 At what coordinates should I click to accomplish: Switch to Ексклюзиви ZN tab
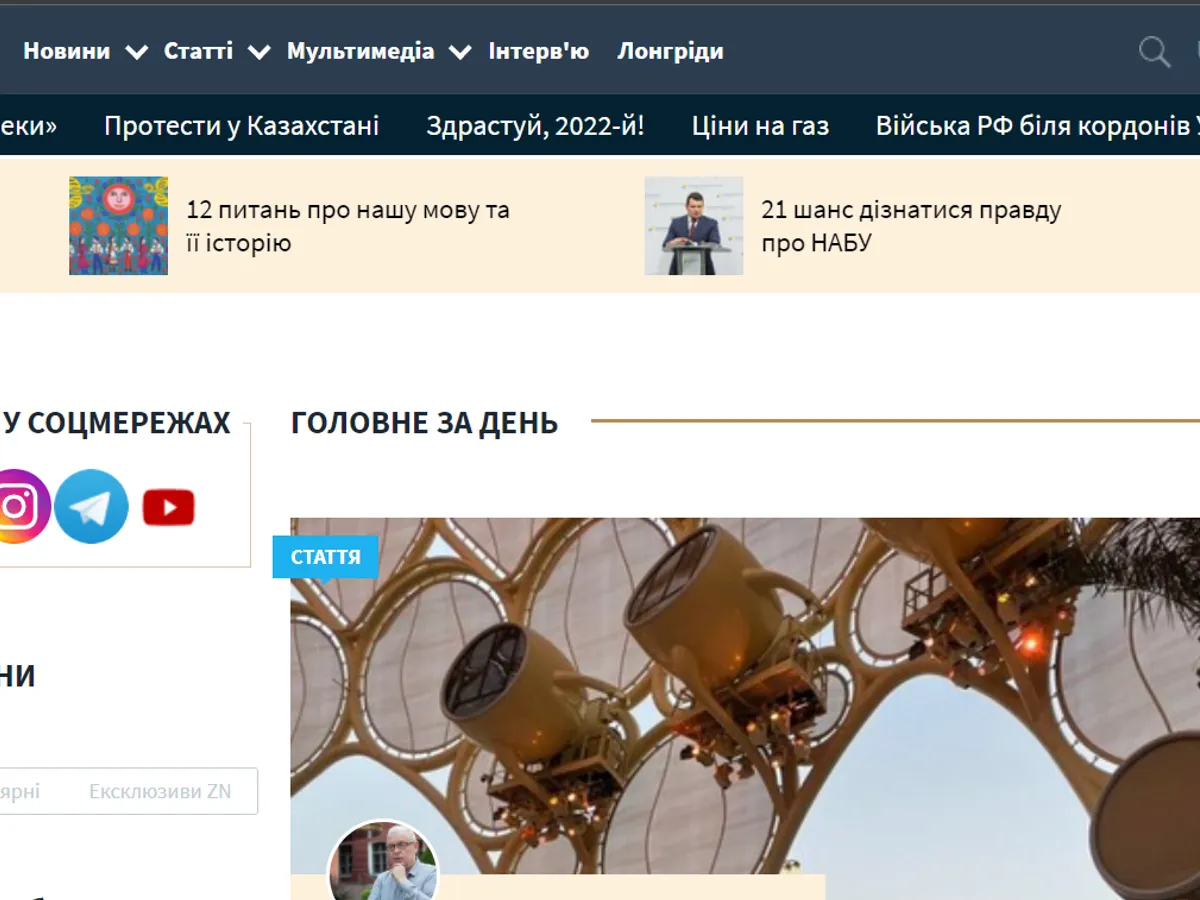160,792
